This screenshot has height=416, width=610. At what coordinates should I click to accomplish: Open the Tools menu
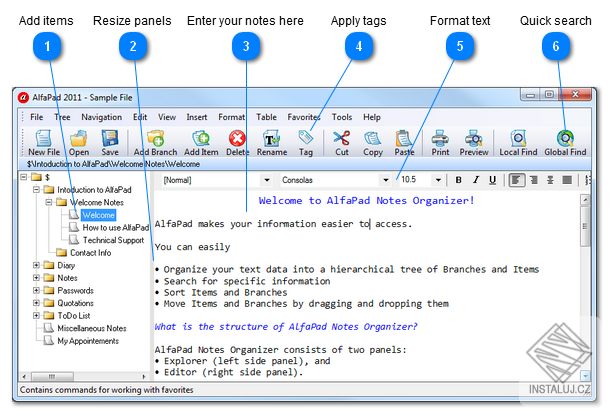[342, 117]
